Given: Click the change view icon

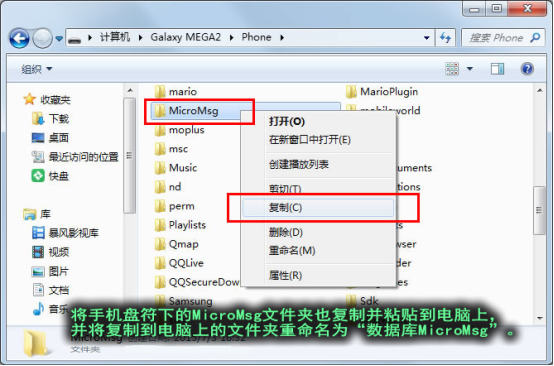Looking at the screenshot, I should pyautogui.click(x=452, y=69).
